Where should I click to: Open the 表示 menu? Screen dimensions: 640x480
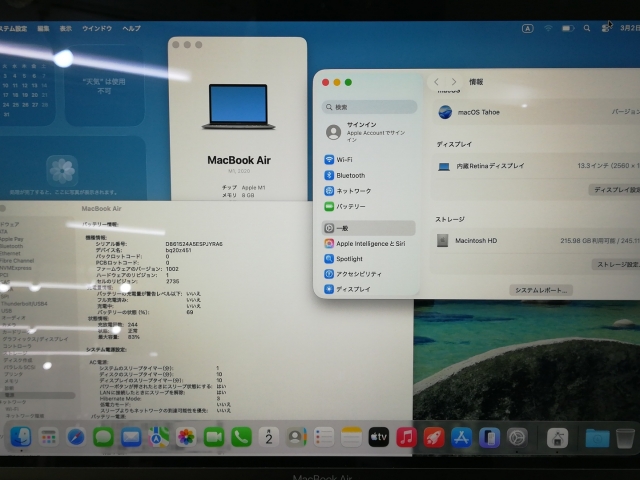tap(66, 28)
